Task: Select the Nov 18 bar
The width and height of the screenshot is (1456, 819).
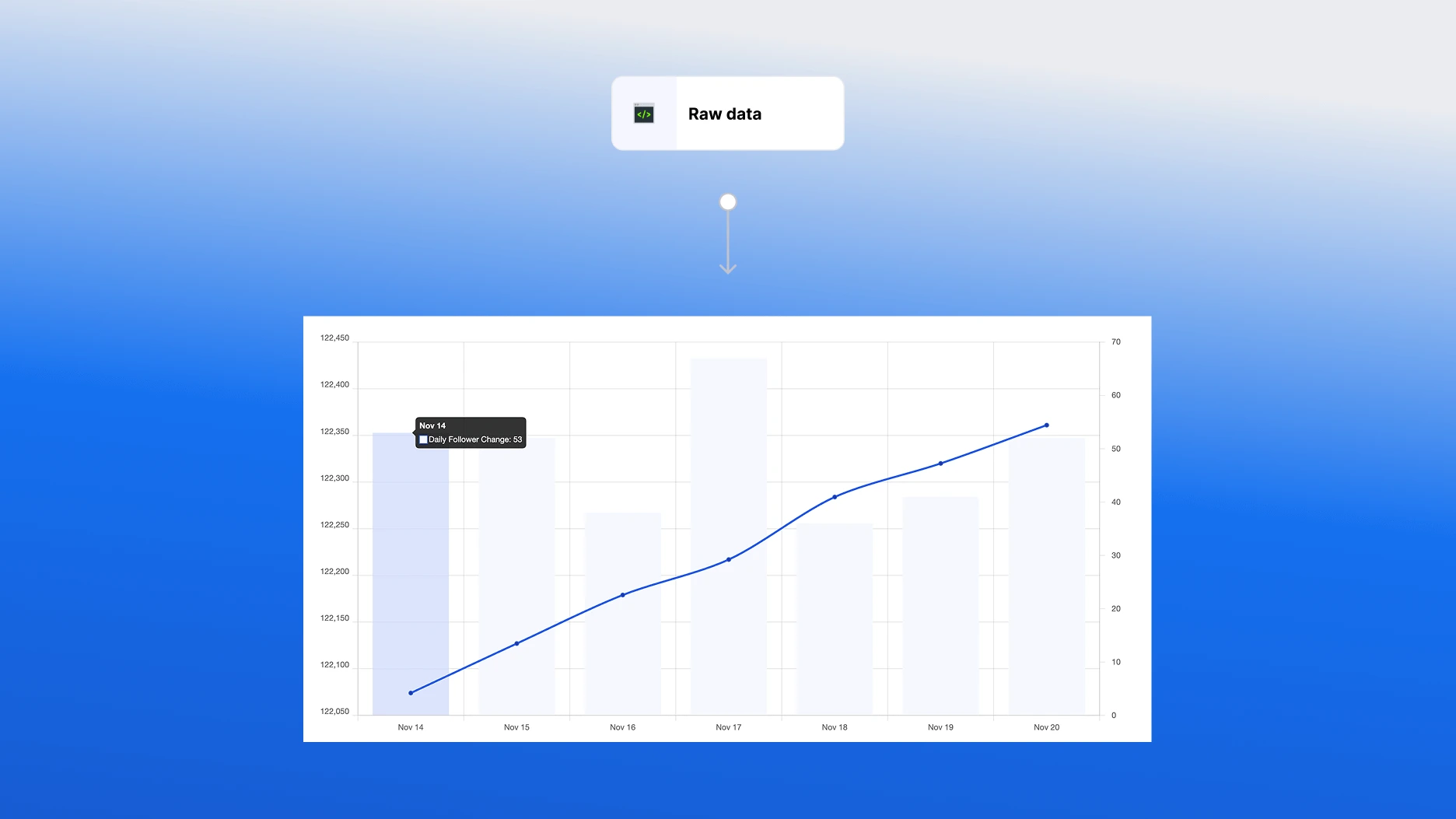Action: click(835, 622)
